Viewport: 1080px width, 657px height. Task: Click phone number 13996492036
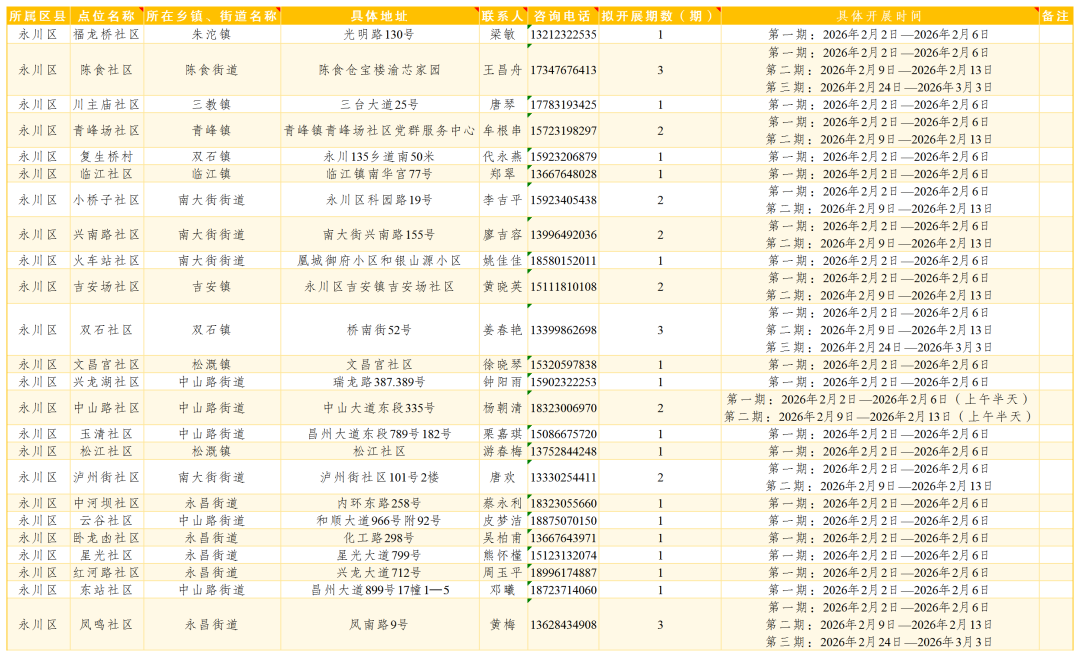click(563, 234)
